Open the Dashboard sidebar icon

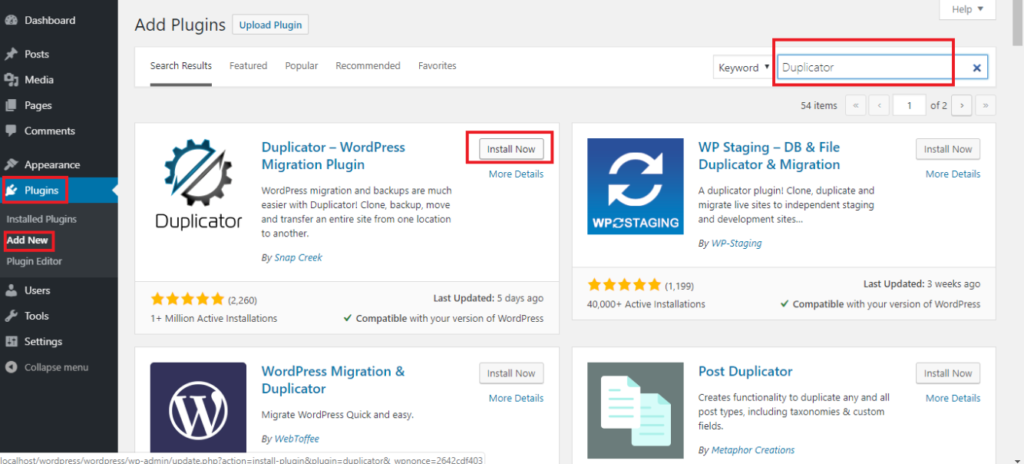[10, 20]
